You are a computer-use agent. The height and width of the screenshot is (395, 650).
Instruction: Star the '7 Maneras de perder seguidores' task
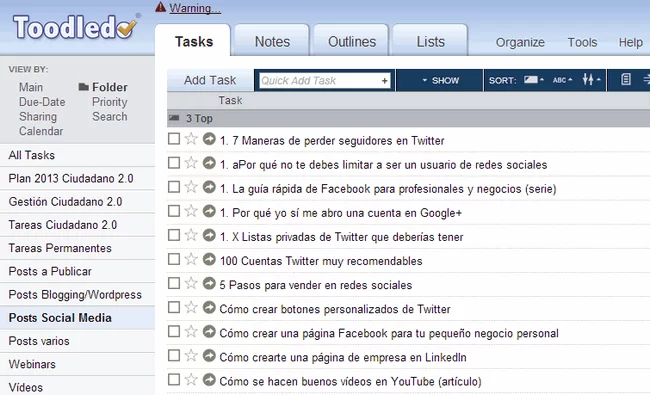pyautogui.click(x=191, y=138)
